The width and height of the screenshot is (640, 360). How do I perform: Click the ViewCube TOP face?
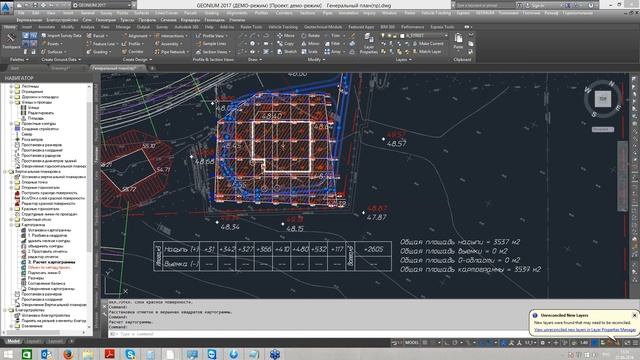[602, 99]
